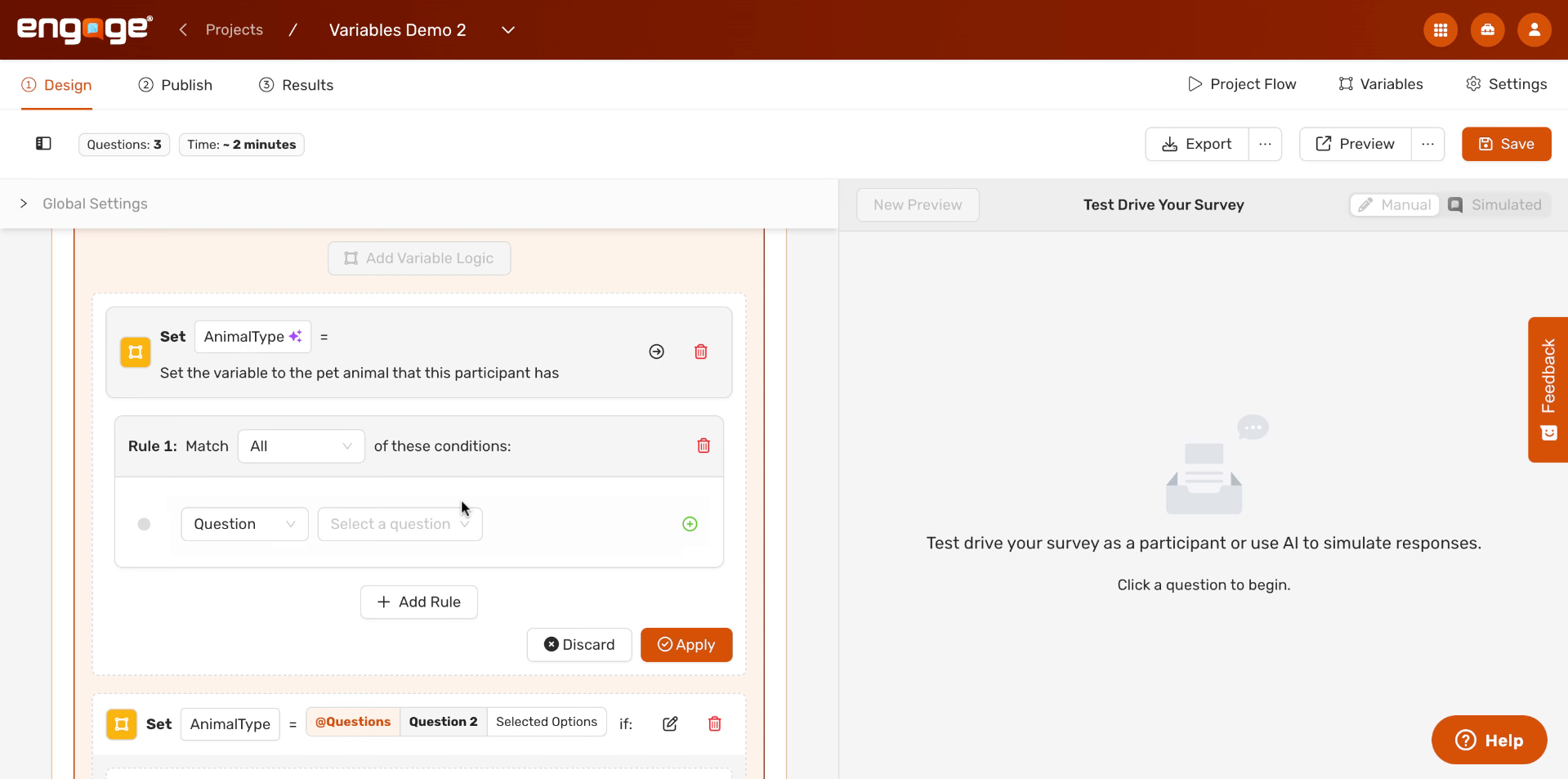Open the Variables panel
The height and width of the screenshot is (779, 1568).
coord(1381,84)
